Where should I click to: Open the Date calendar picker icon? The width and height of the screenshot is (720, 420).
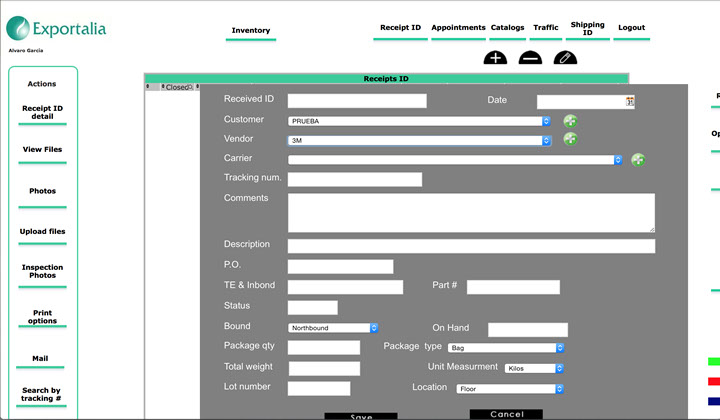pos(630,101)
